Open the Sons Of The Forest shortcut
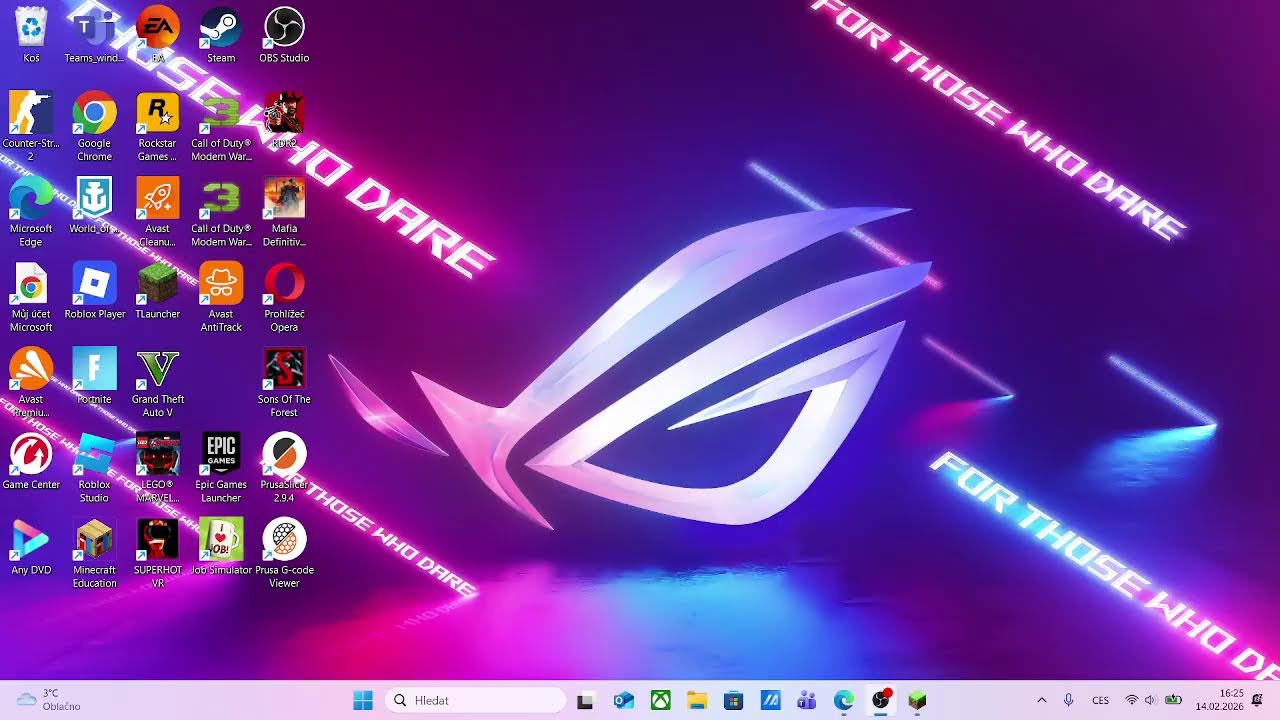1280x720 pixels. (284, 383)
